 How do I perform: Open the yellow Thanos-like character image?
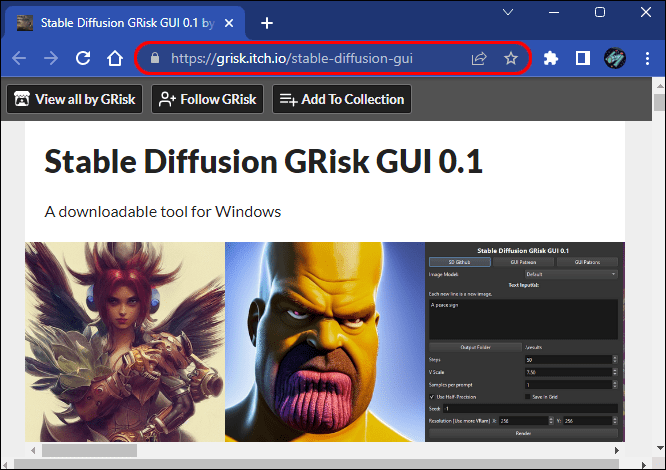click(x=325, y=342)
